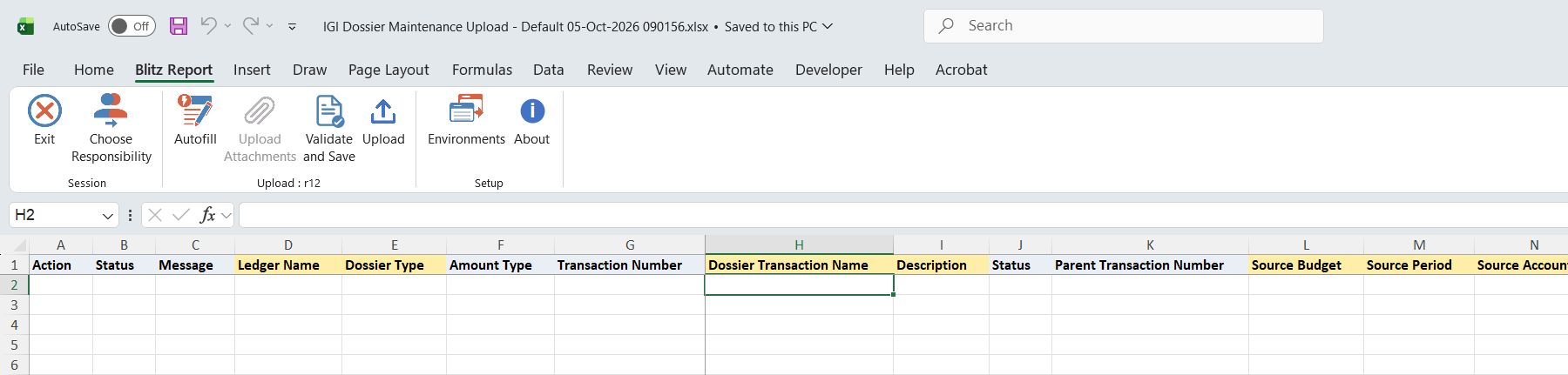The width and height of the screenshot is (1568, 375).
Task: Click the Undo arrow
Action: coord(208,26)
